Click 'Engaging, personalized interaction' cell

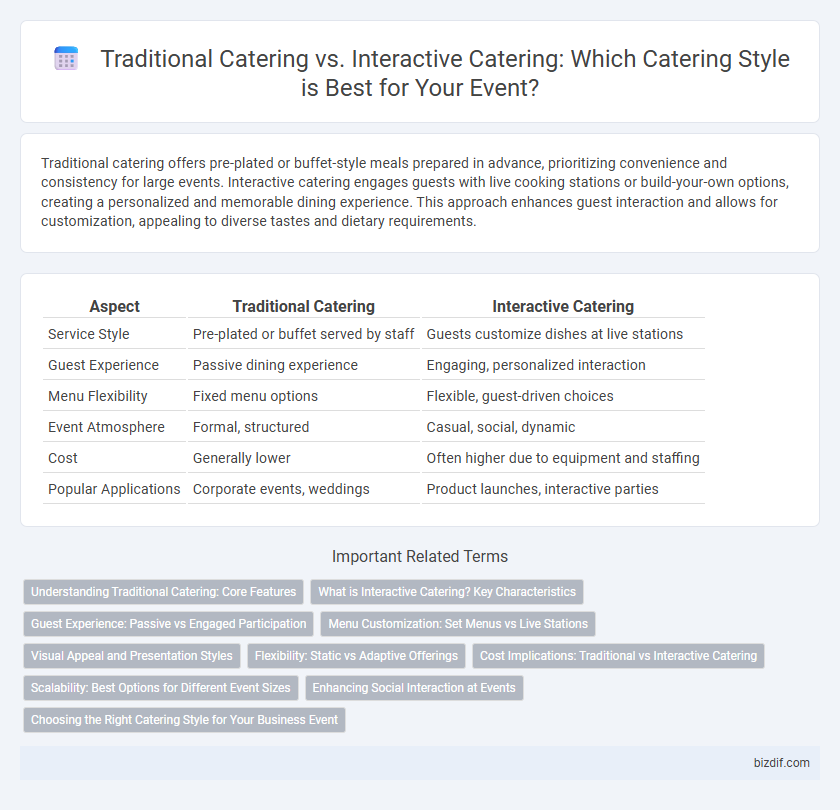pyautogui.click(x=563, y=365)
